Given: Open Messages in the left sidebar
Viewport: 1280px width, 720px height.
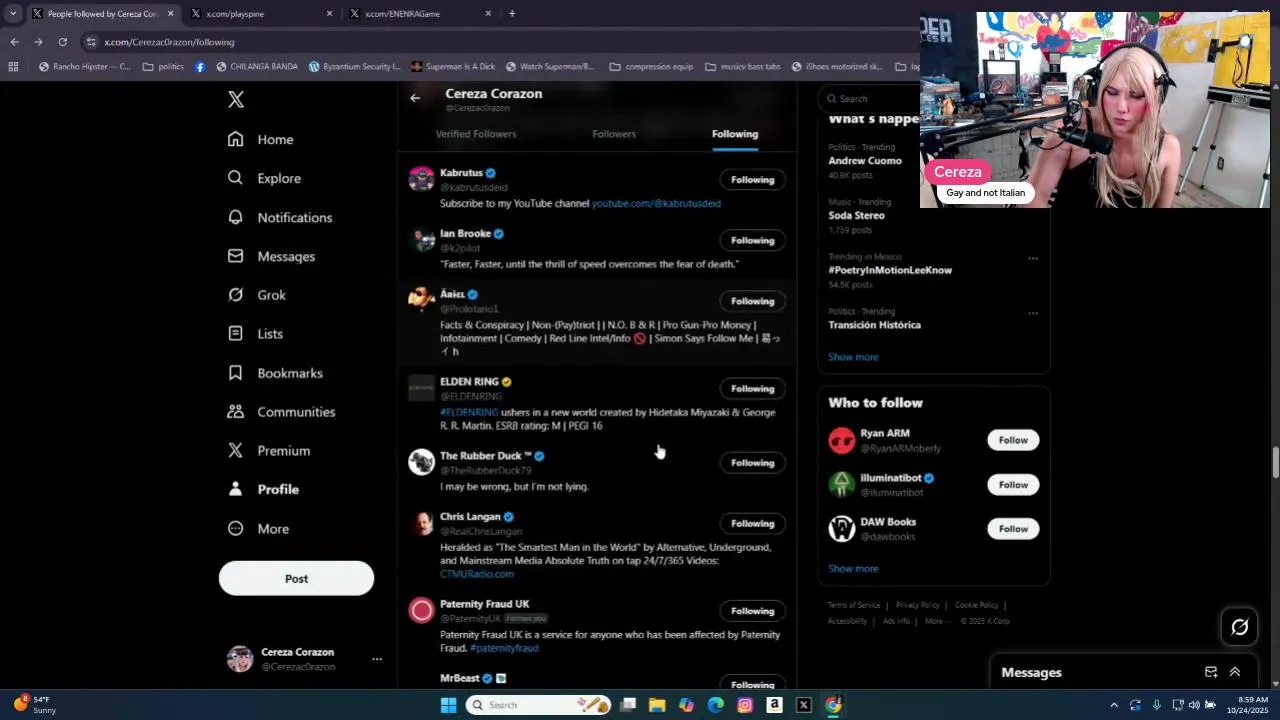Looking at the screenshot, I should 271,256.
